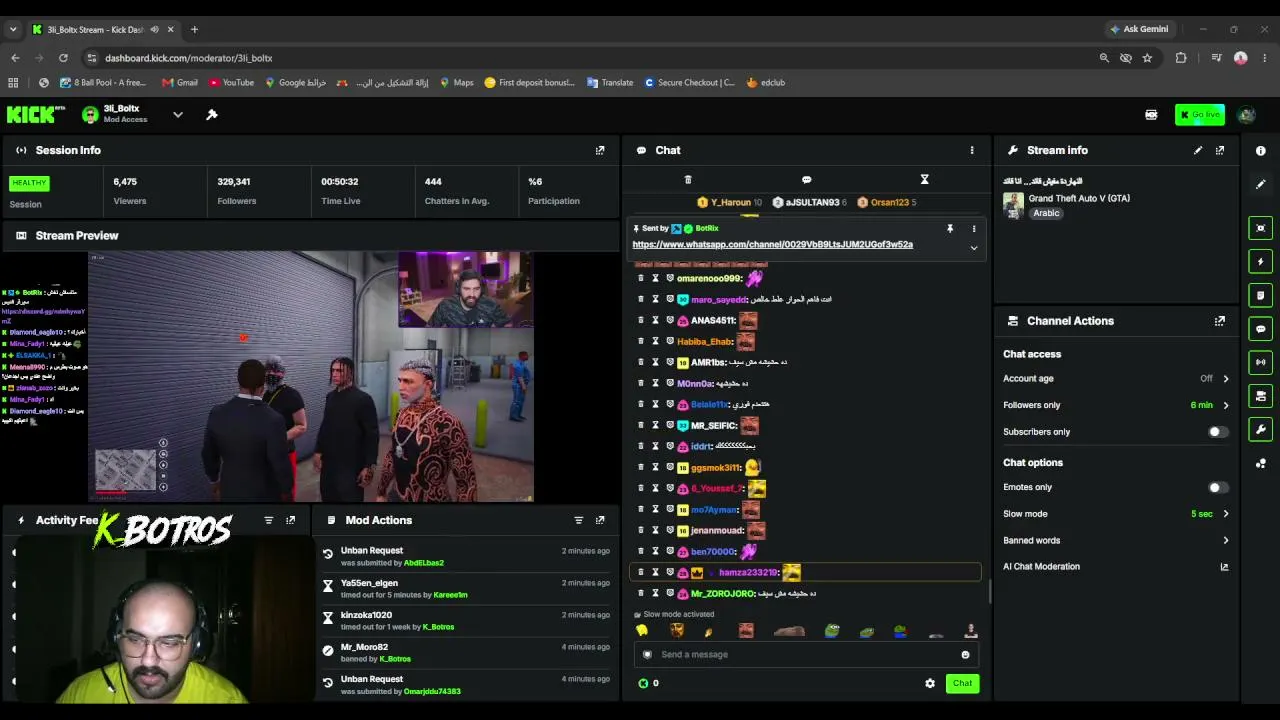Bookmark this page with star icon
1280x720 pixels.
1147,58
